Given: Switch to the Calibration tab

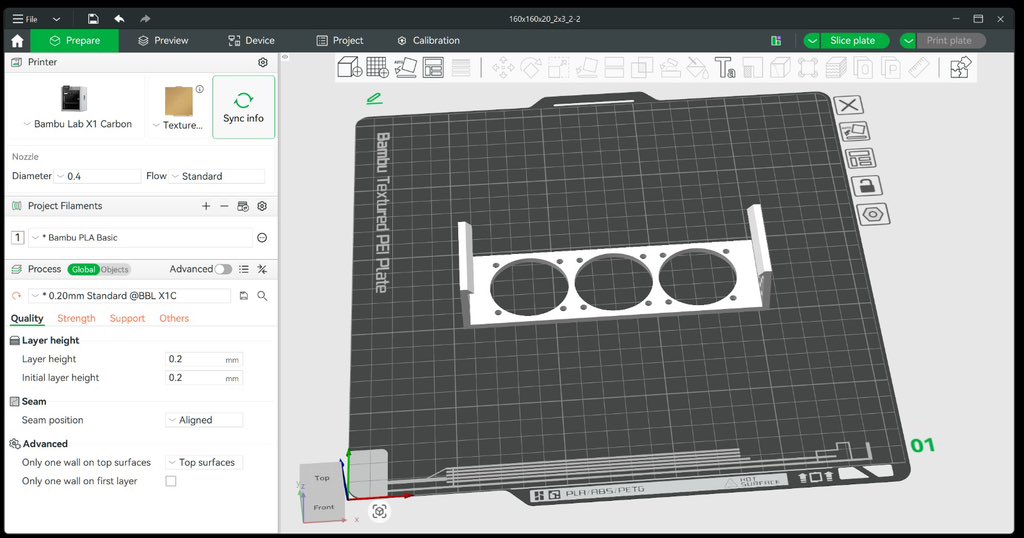Looking at the screenshot, I should (x=428, y=40).
